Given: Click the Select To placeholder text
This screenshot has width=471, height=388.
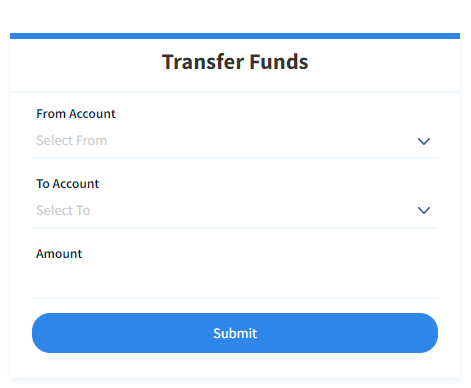Looking at the screenshot, I should [63, 211].
